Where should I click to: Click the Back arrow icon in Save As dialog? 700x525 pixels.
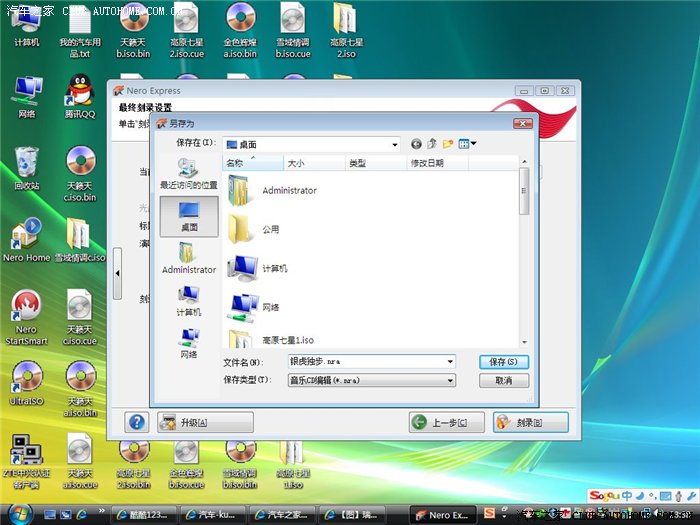point(416,144)
